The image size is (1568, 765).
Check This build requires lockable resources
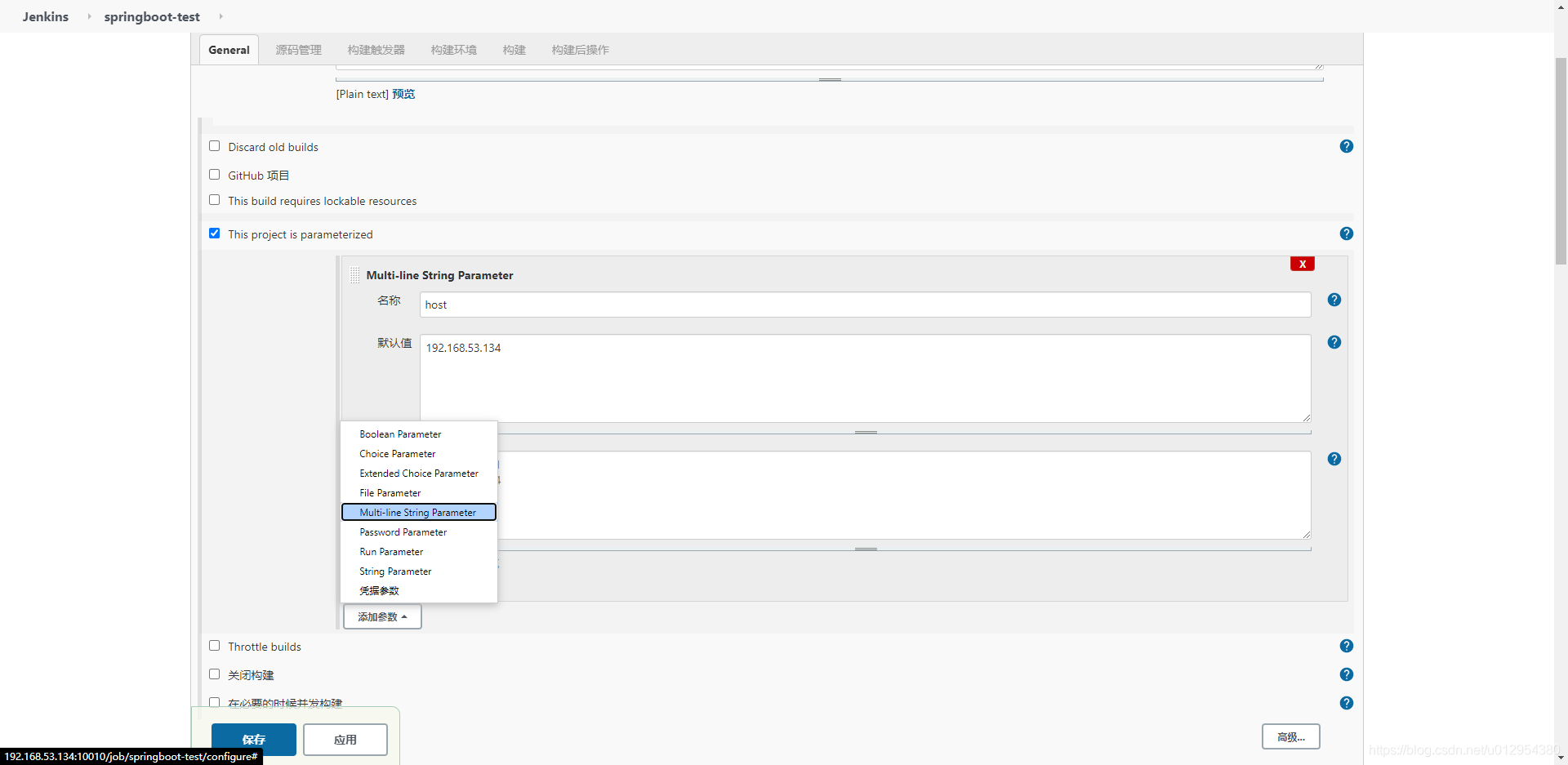tap(215, 200)
